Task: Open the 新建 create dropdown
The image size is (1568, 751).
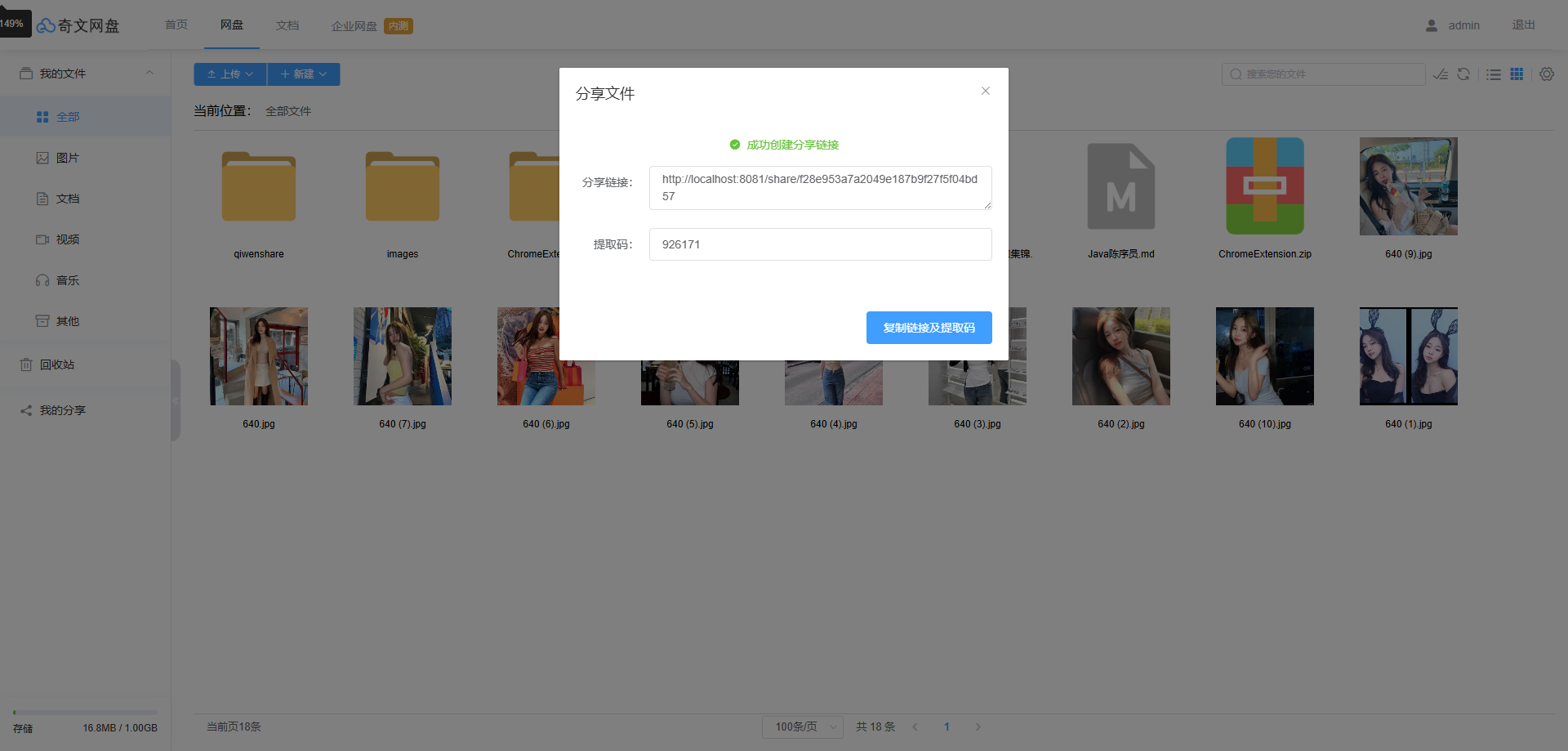Action: point(304,74)
